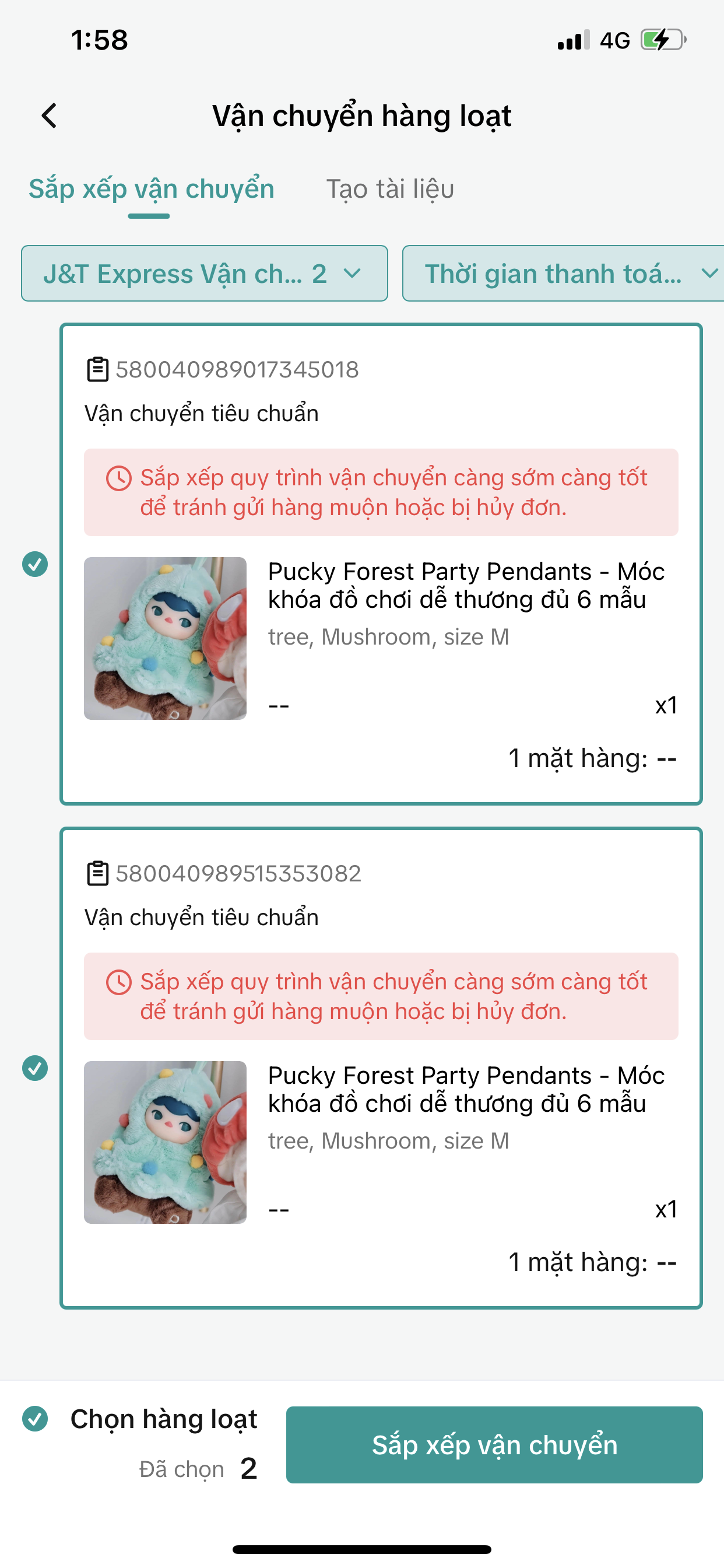Viewport: 724px width, 1568px height.
Task: Tap the cellular signal strength icon
Action: (x=574, y=40)
